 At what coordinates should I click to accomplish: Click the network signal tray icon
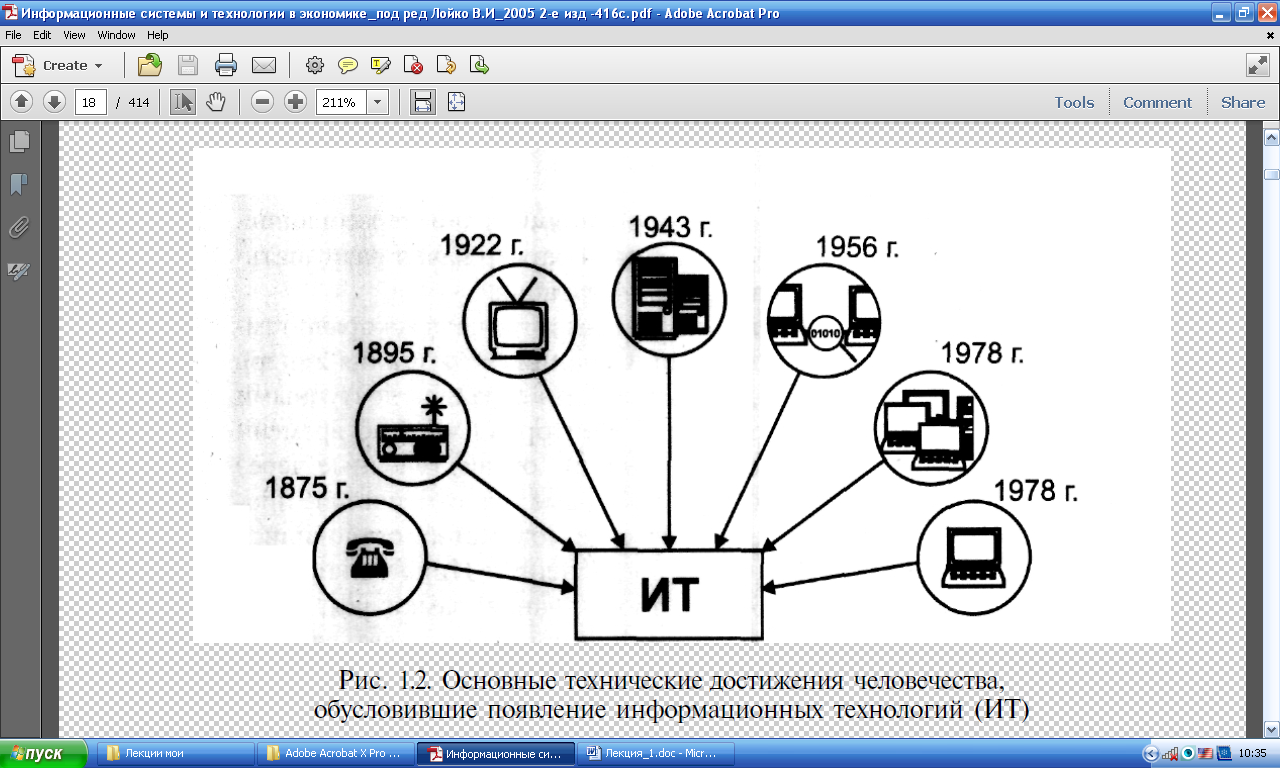coord(1170,753)
